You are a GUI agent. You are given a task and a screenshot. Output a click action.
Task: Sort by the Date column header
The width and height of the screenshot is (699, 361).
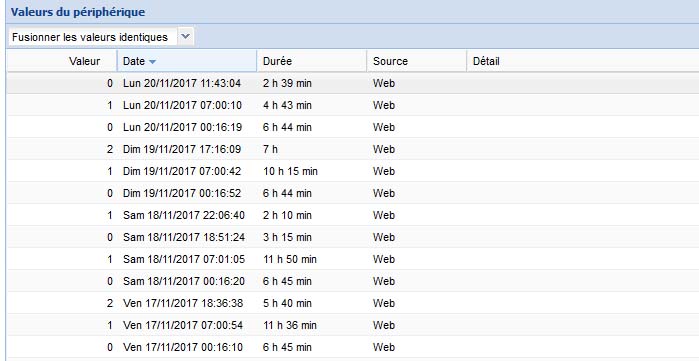point(187,61)
